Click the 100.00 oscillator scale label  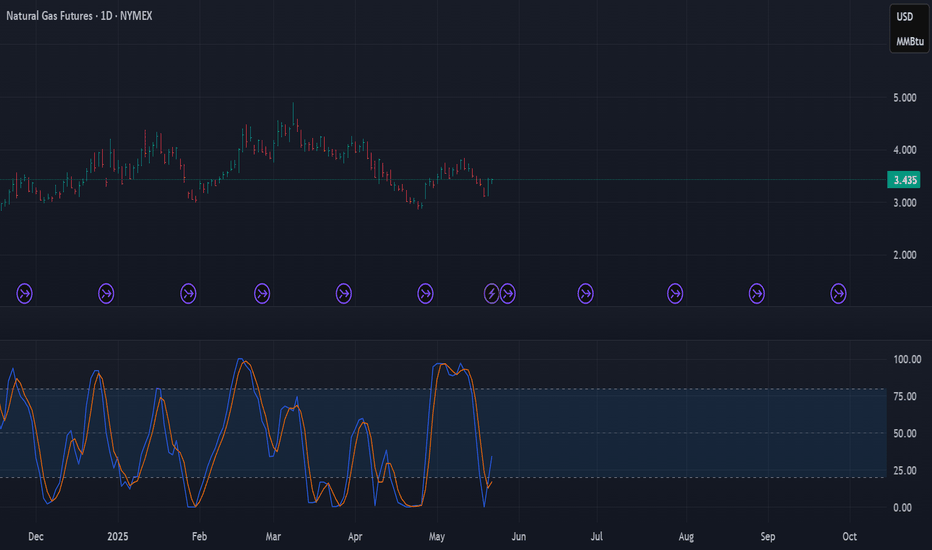tap(907, 359)
